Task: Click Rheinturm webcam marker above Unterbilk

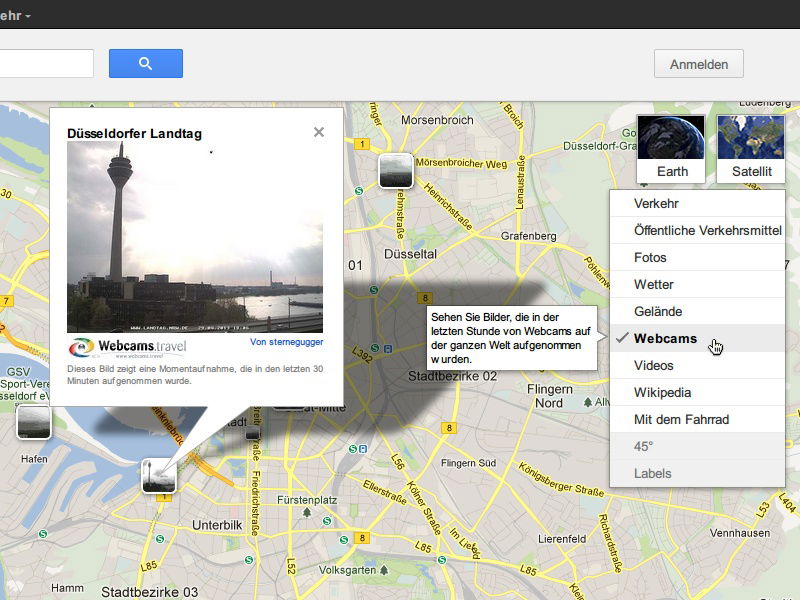Action: click(x=159, y=476)
